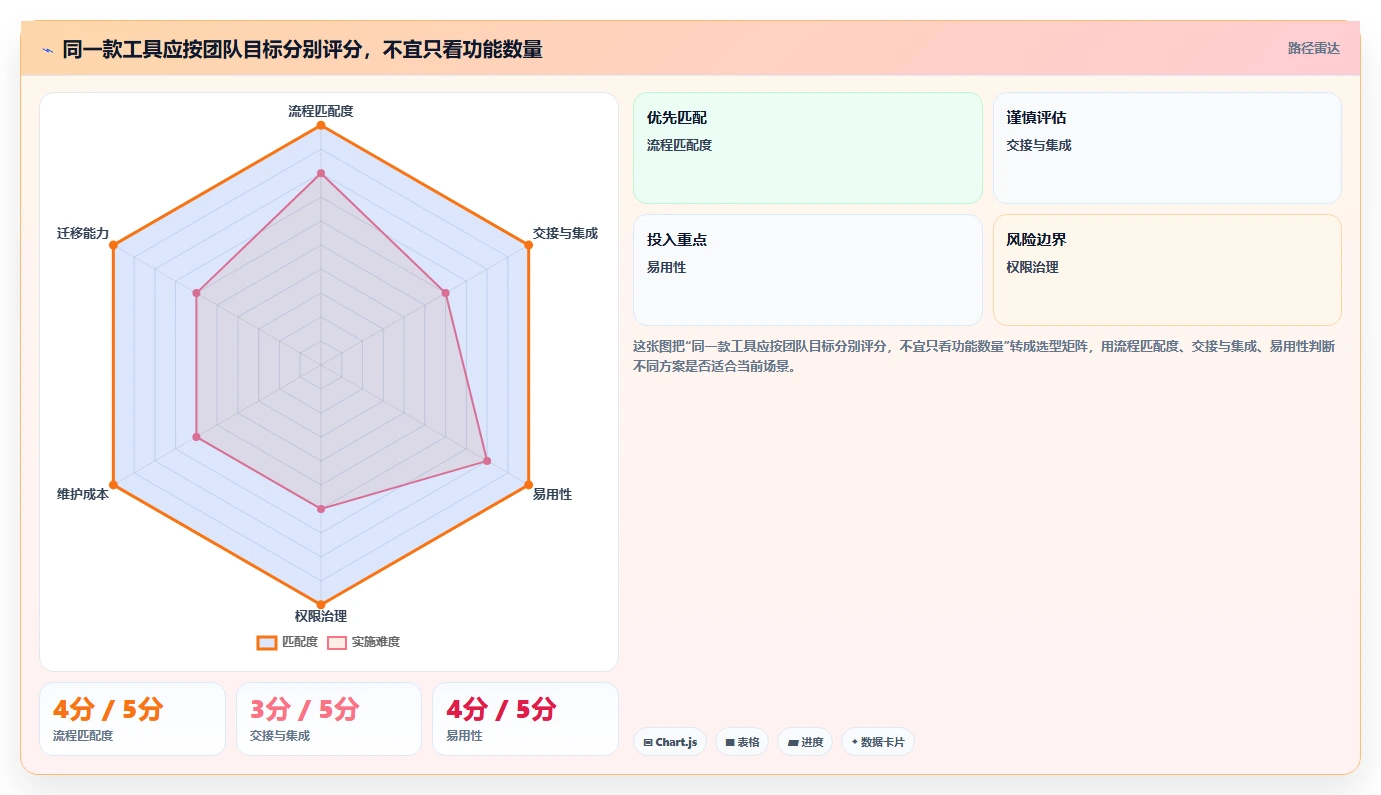
Task: Select orange 匹配度 point on 交接与集成 axis
Action: coord(528,245)
